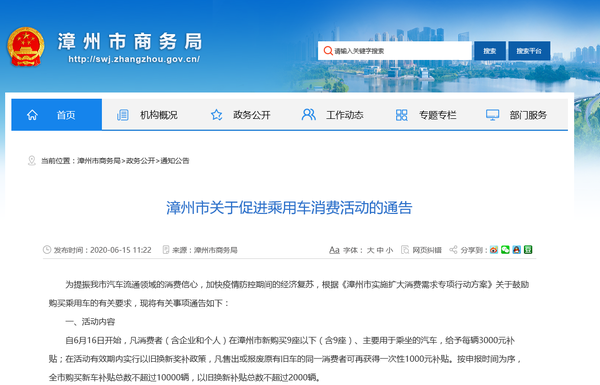Click the star icon beside 政务公开
The width and height of the screenshot is (600, 385).
click(217, 115)
